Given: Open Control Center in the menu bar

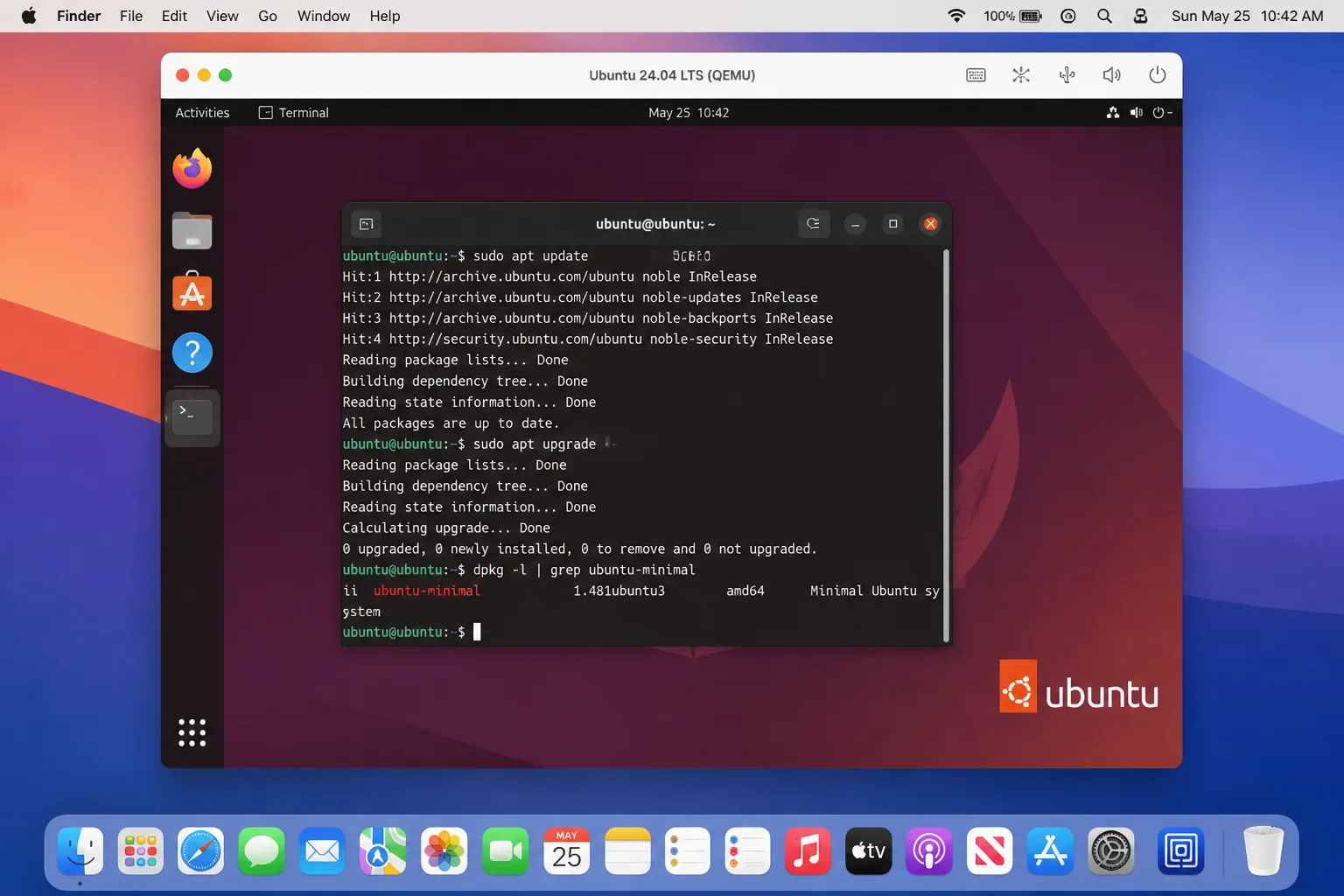Looking at the screenshot, I should coord(1140,16).
